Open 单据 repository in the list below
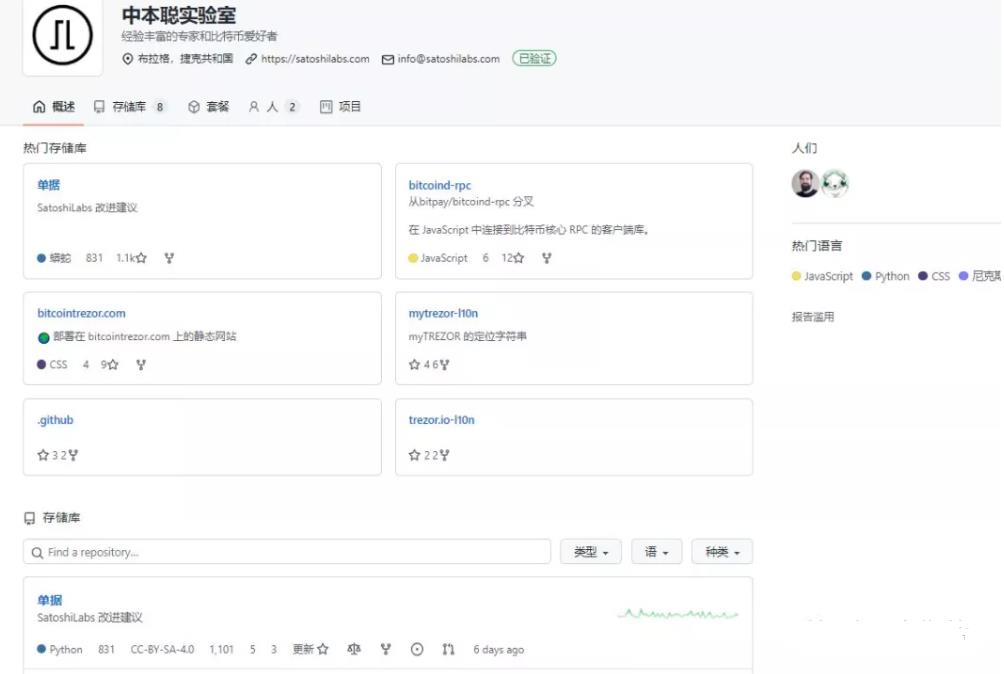 click(49, 600)
